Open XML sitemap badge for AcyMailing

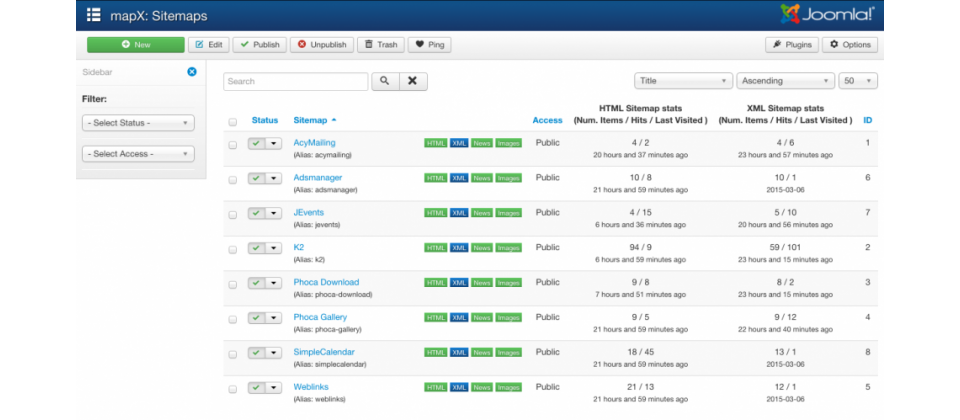[x=459, y=143]
